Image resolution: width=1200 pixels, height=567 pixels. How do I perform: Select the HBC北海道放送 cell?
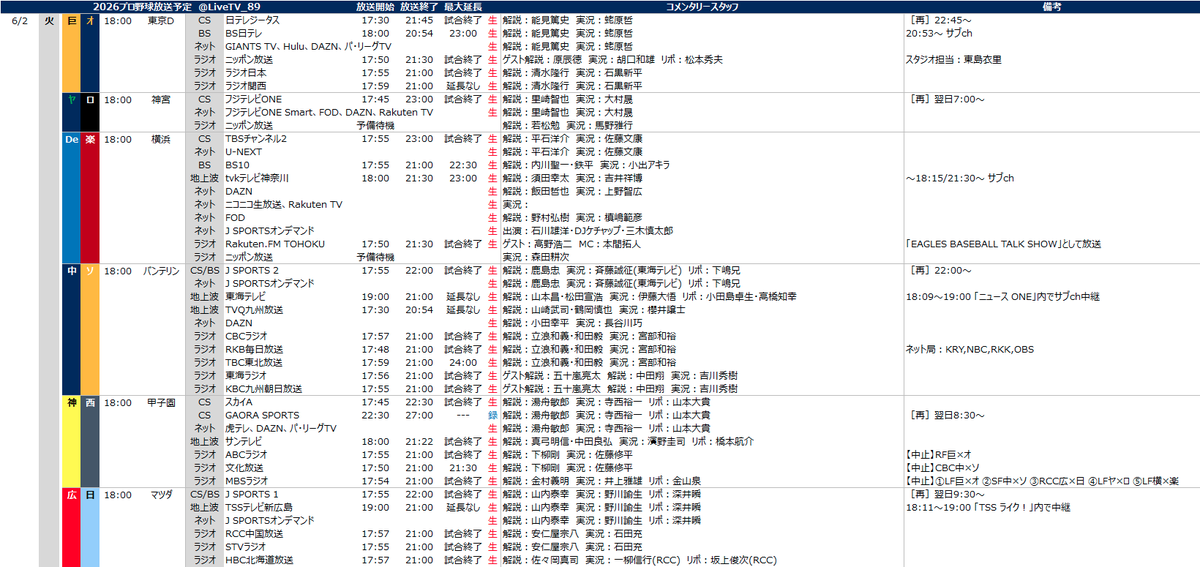(x=260, y=560)
